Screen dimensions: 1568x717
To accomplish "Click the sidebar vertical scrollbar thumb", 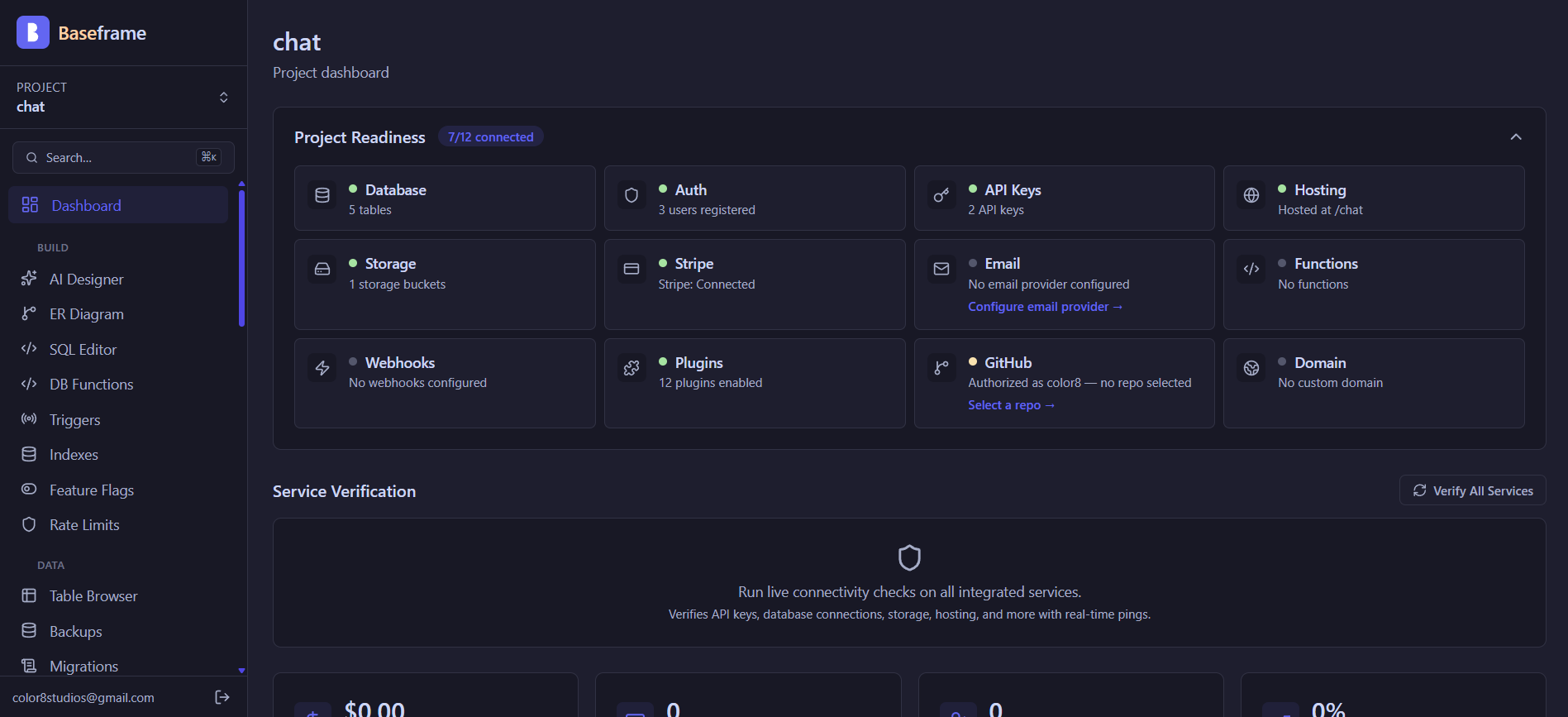I will [241, 258].
